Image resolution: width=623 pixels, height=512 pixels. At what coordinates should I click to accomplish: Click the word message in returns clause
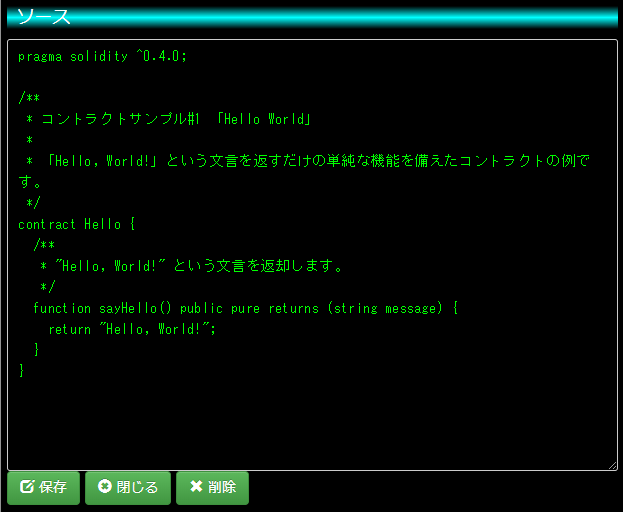click(411, 308)
